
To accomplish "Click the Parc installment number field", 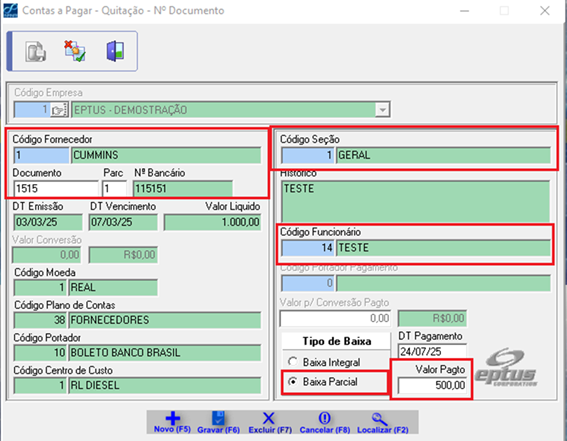I will [114, 188].
